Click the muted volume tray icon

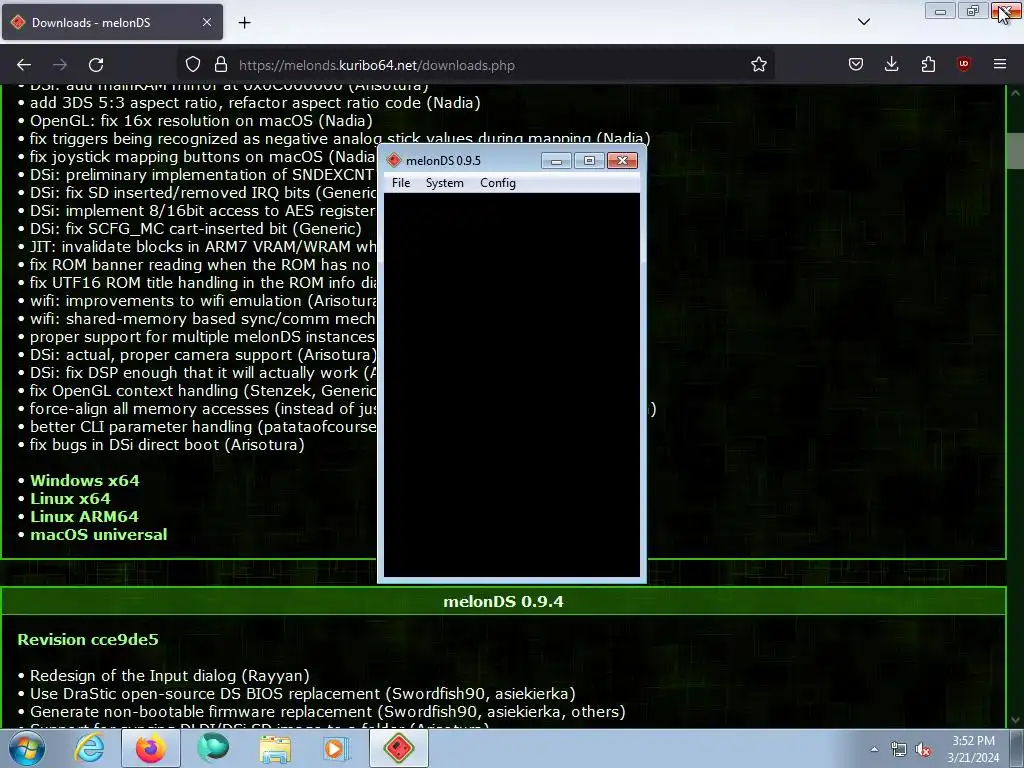click(923, 750)
